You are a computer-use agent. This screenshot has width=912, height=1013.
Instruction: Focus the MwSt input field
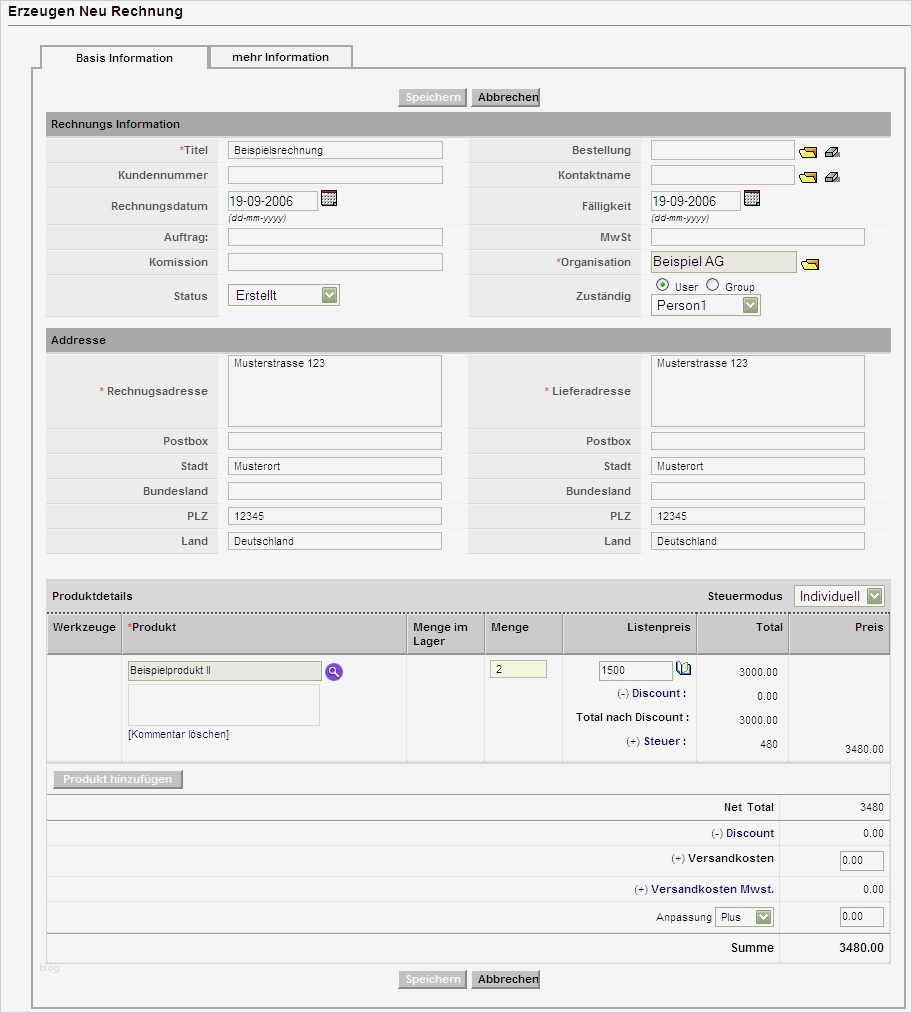pos(758,237)
